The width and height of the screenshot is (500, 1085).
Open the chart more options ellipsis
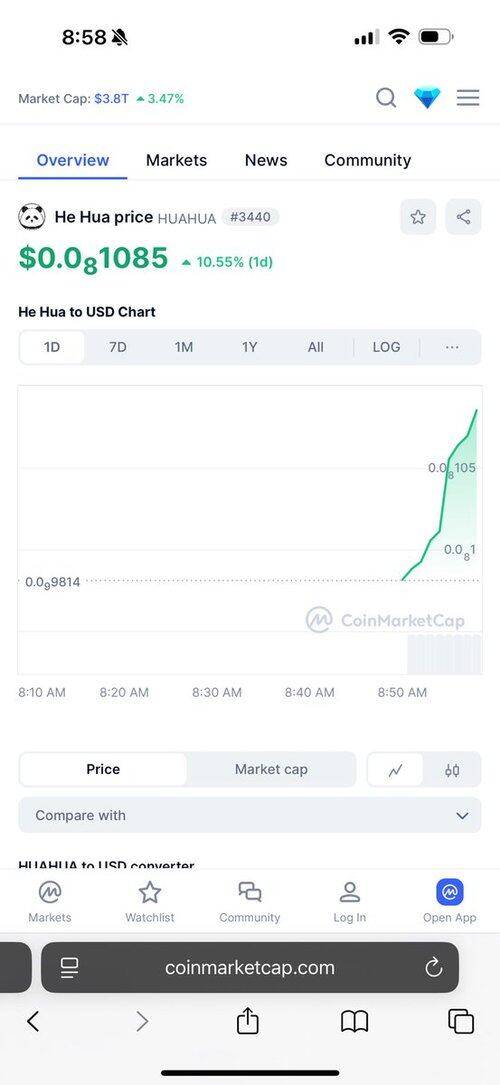pyautogui.click(x=452, y=347)
